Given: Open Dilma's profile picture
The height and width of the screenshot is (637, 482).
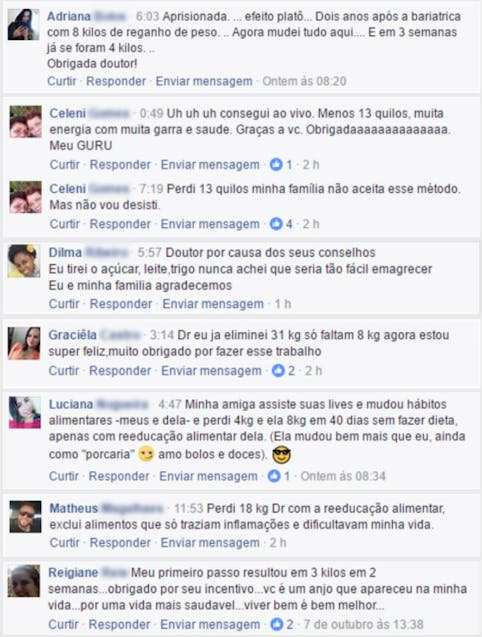Looking at the screenshot, I should point(24,261).
